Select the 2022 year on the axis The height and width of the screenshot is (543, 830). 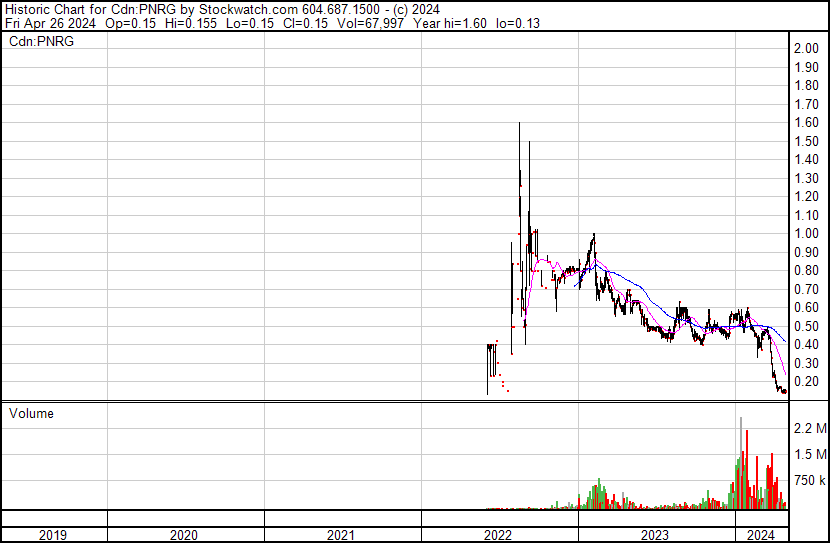pos(499,534)
